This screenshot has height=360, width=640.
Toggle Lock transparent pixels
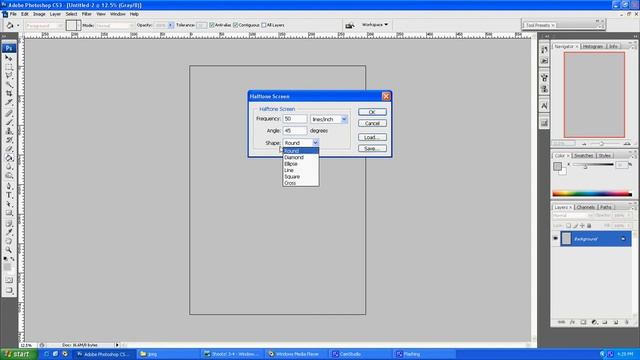coord(568,225)
